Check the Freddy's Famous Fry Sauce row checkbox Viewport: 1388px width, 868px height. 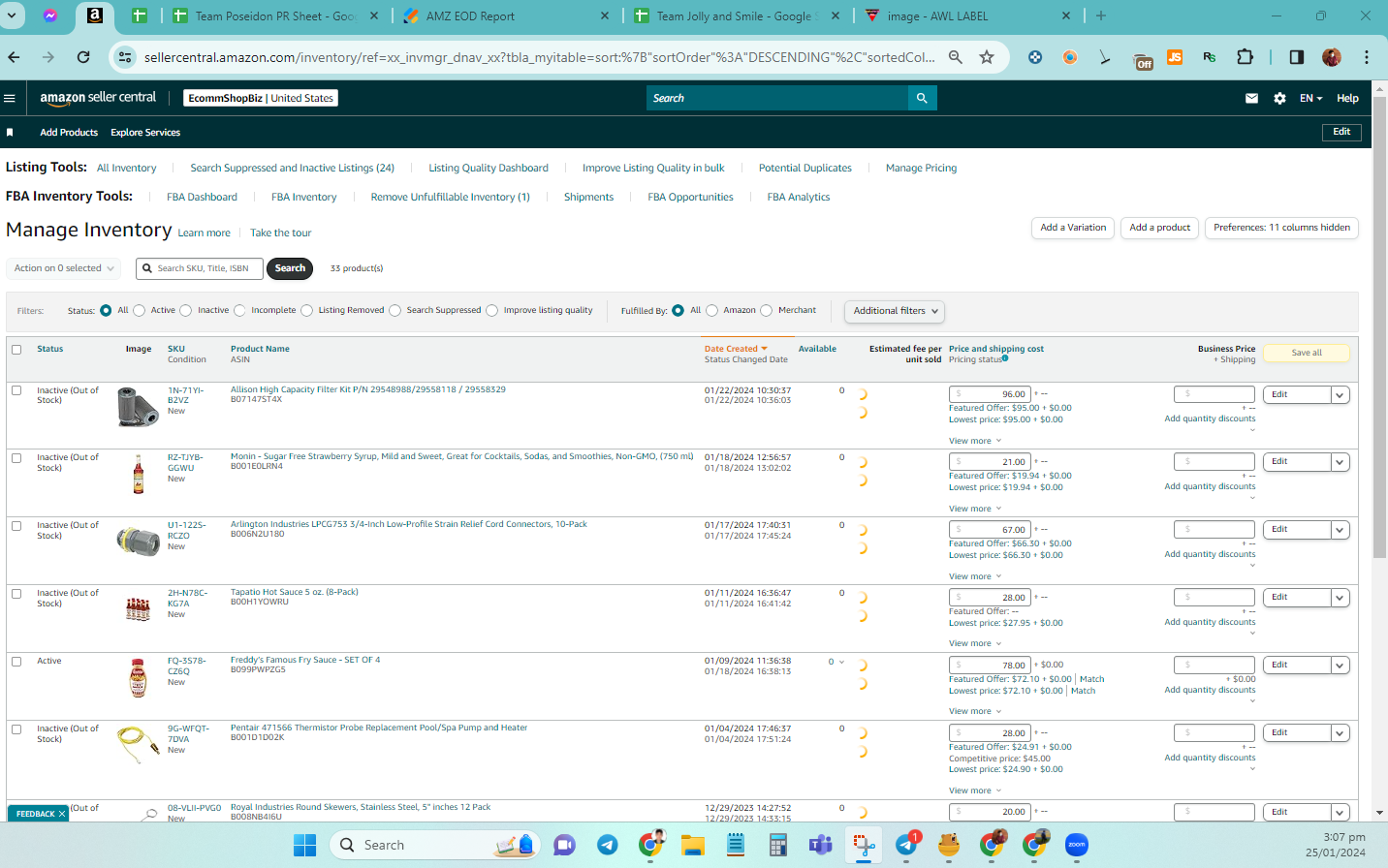tap(16, 662)
